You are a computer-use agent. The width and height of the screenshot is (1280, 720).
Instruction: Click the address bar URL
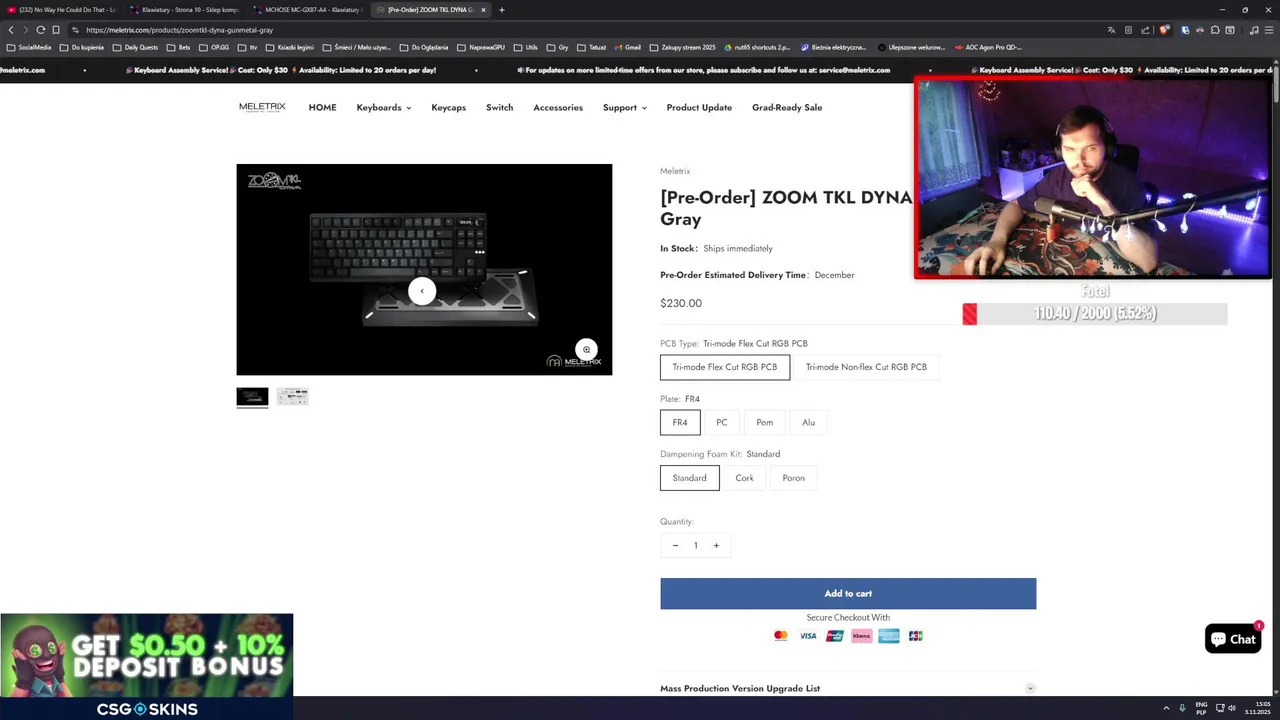[x=180, y=30]
